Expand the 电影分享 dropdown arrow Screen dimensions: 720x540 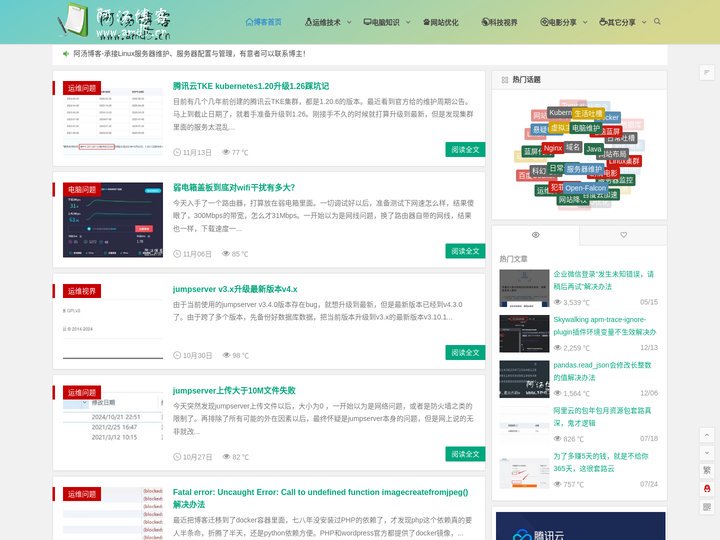585,22
